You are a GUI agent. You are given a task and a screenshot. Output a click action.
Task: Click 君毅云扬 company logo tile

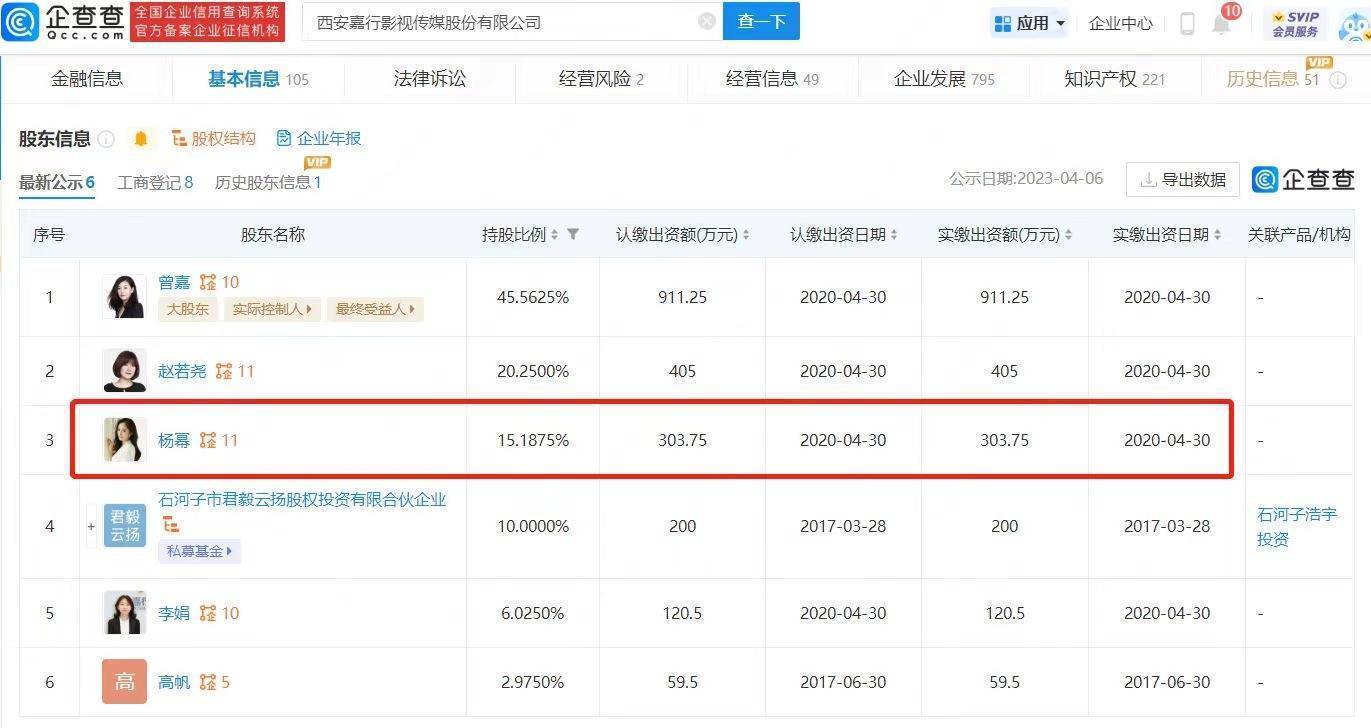124,526
